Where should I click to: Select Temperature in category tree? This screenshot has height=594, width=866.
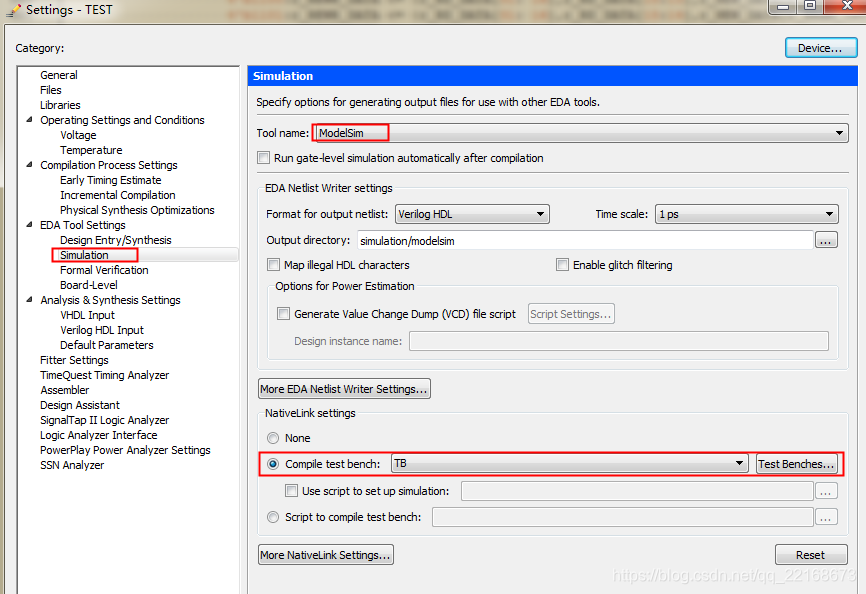[91, 150]
